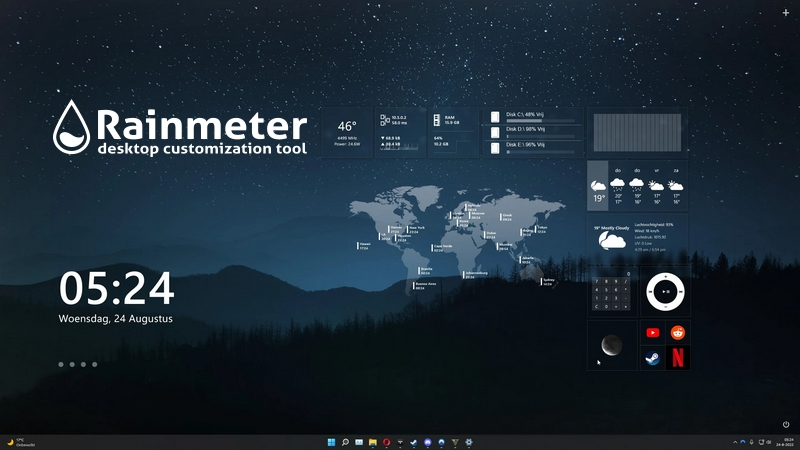Open File Explorer from the taskbar
The width and height of the screenshot is (800, 450).
pyautogui.click(x=372, y=442)
